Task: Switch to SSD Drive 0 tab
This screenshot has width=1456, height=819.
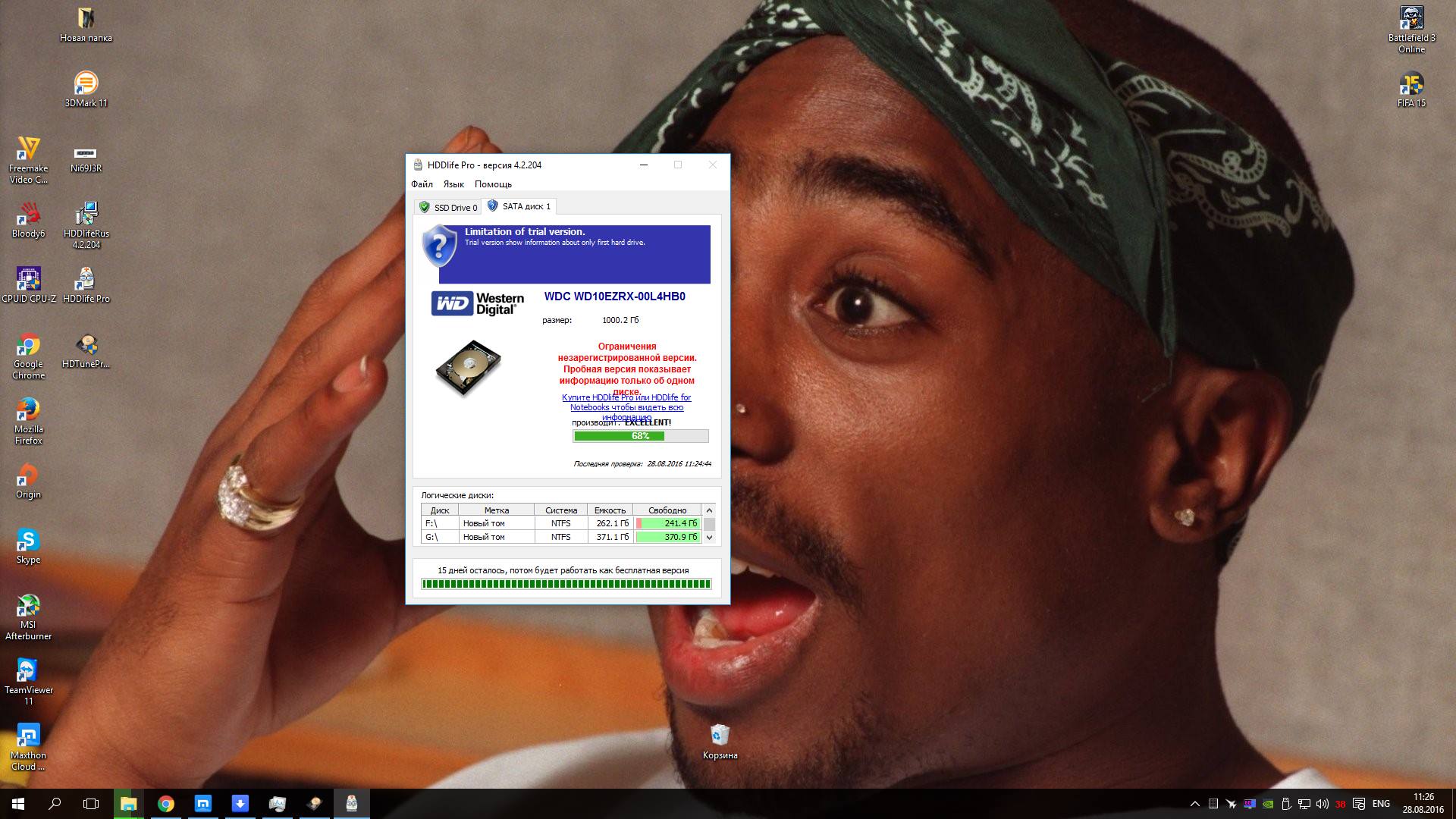Action: coord(448,207)
